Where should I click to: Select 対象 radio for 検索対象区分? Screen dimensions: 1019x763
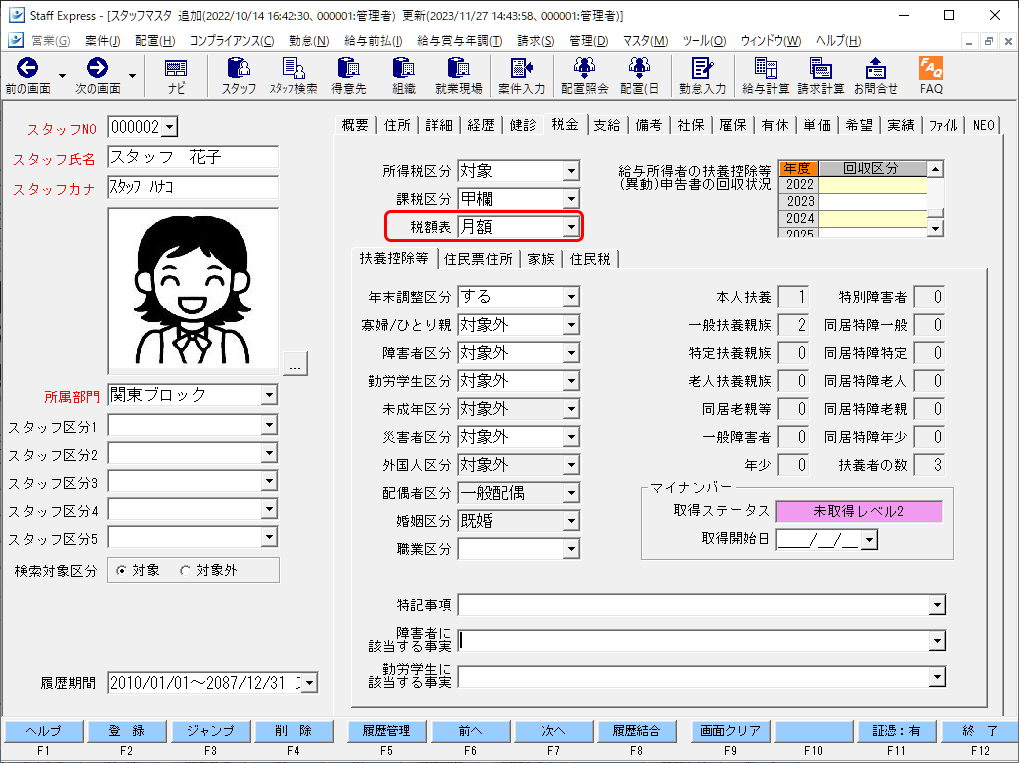121,571
